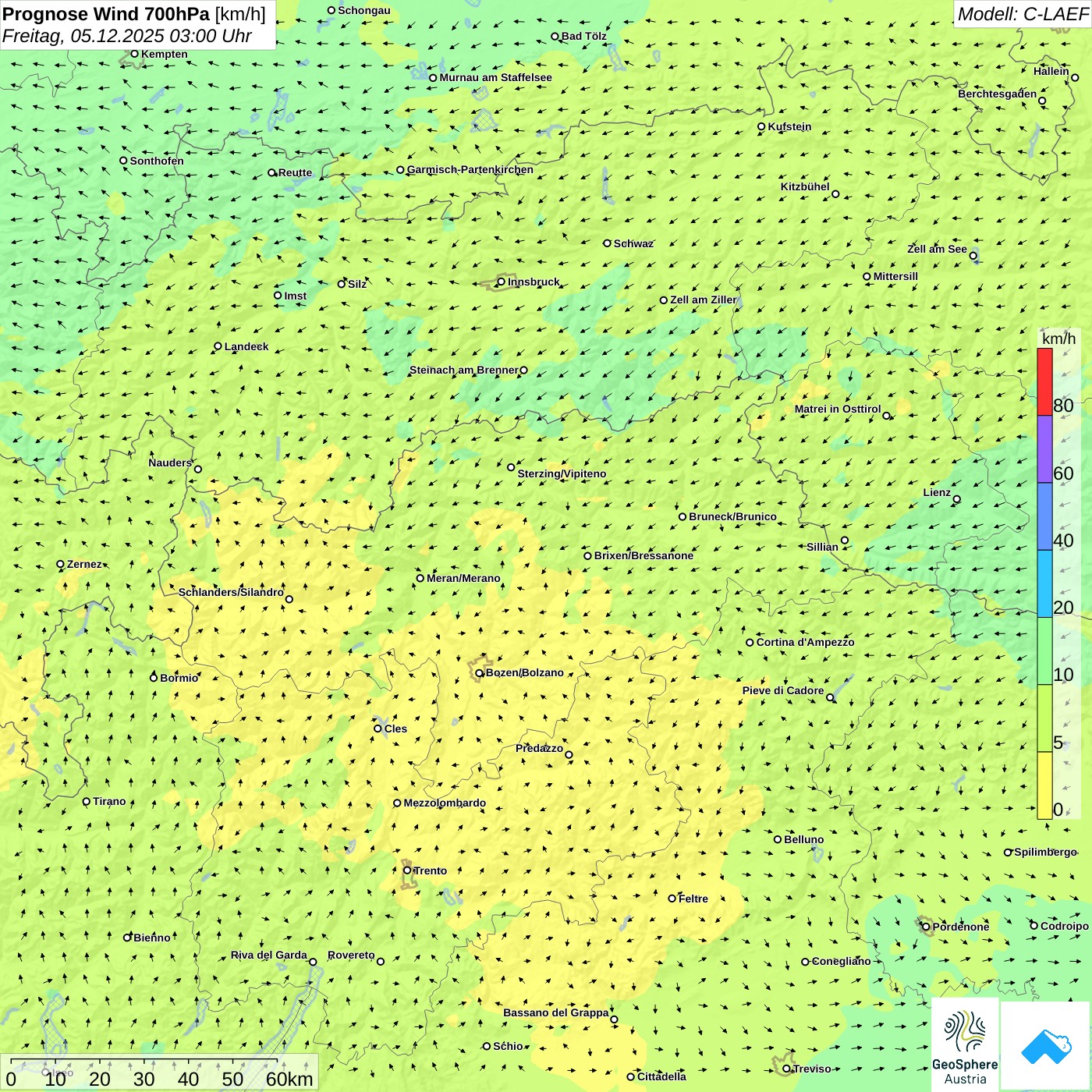Click the Kufstein marker dot
This screenshot has width=1092, height=1092.
[761, 126]
